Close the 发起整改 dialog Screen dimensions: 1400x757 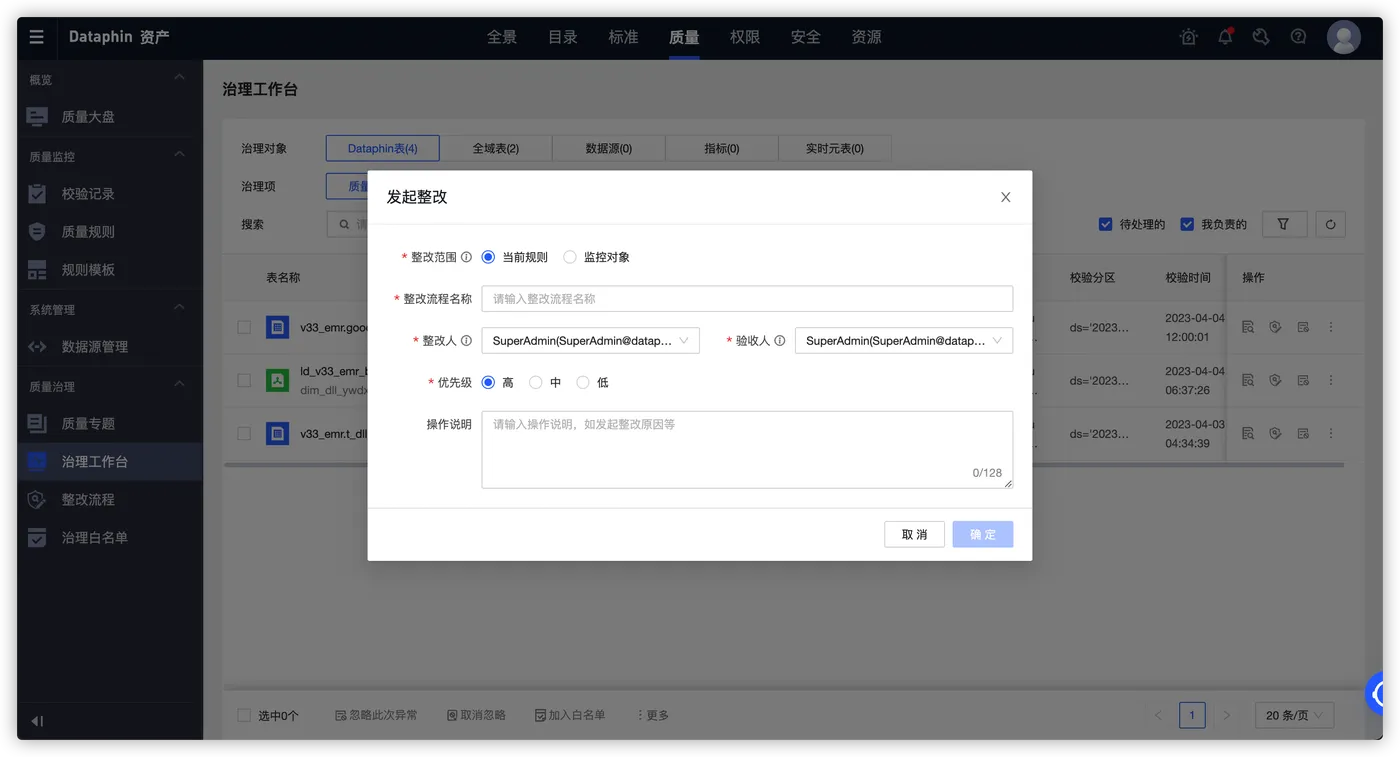(x=1006, y=198)
